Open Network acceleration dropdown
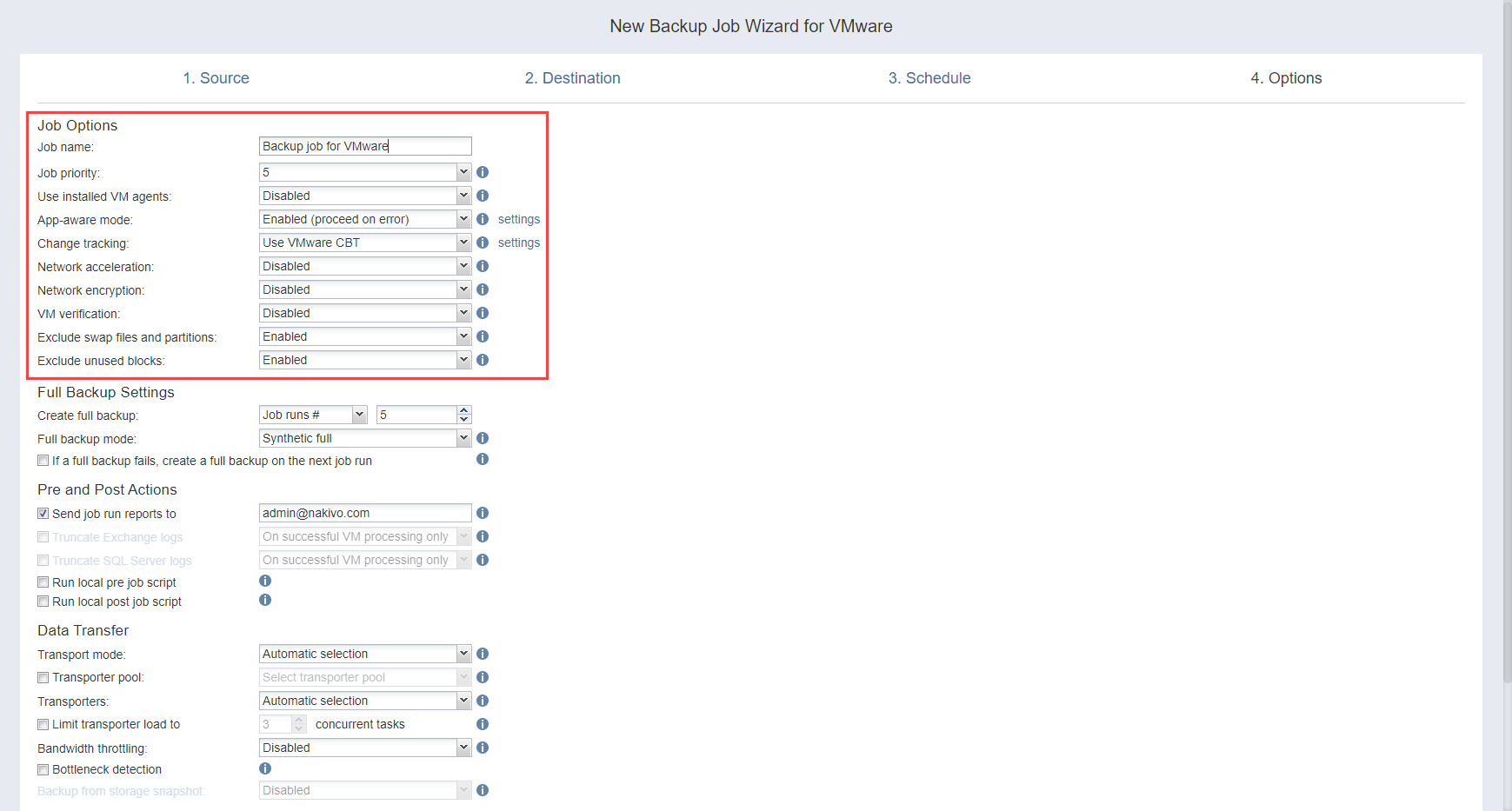This screenshot has height=811, width=1512. 365,266
